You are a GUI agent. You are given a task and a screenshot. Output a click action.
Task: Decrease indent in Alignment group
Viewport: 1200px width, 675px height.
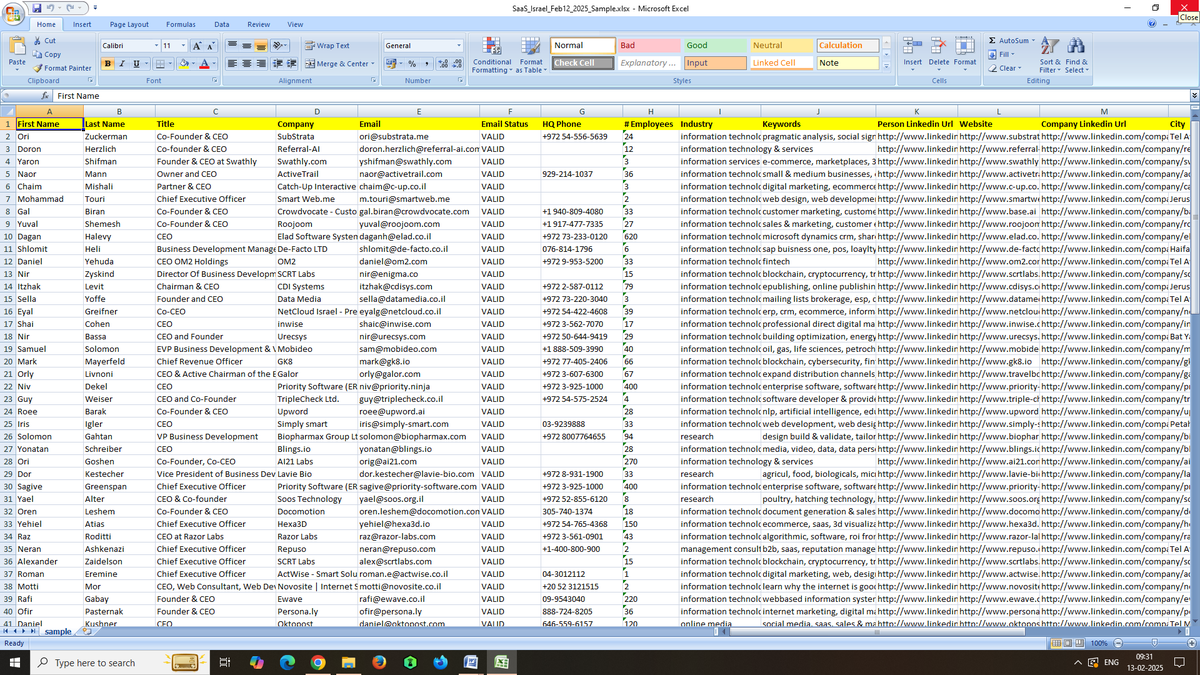(x=279, y=64)
